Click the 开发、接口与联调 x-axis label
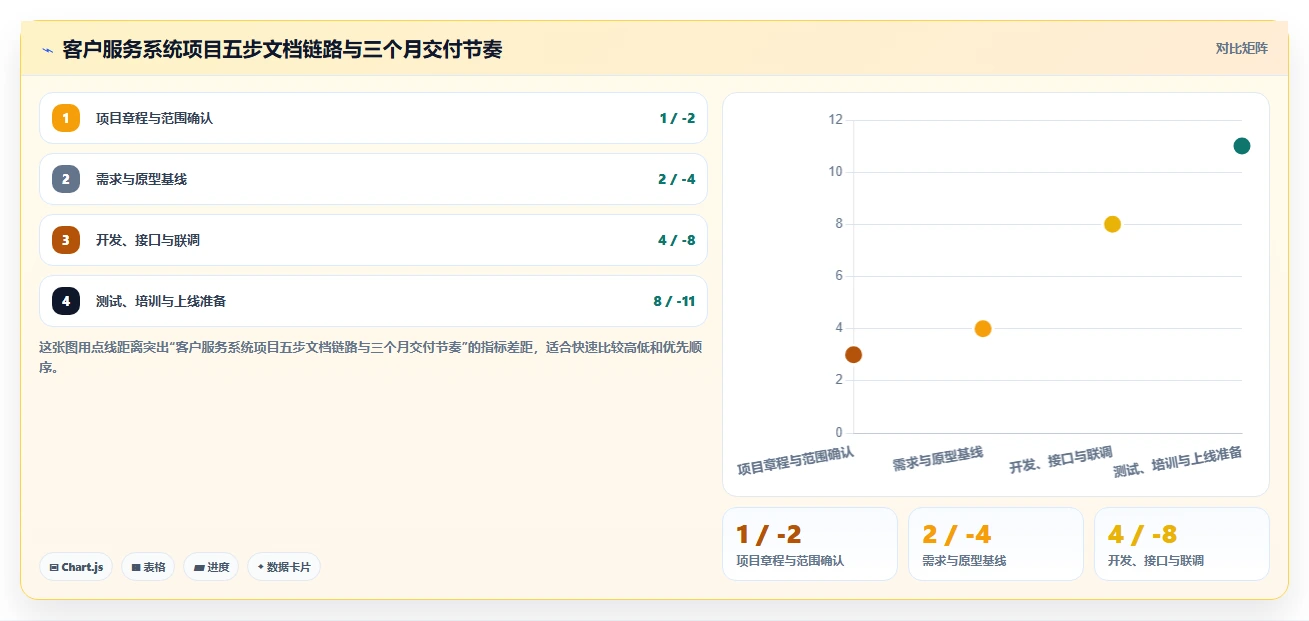 (1061, 460)
